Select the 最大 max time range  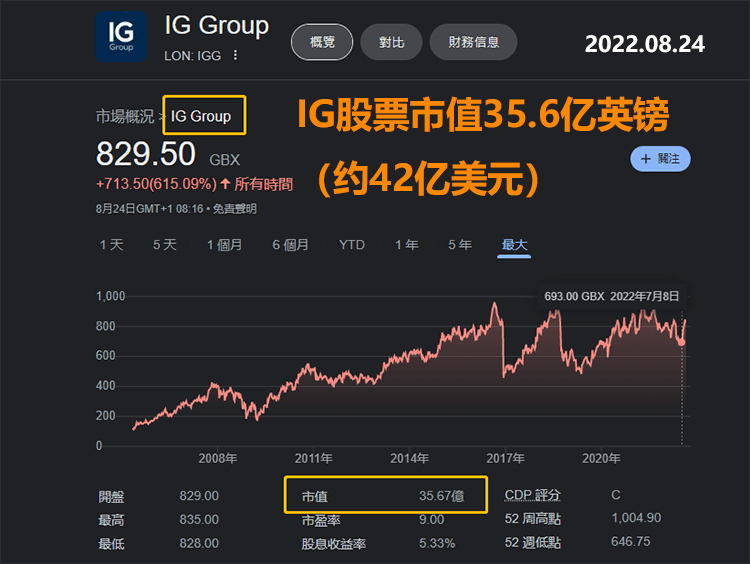[514, 245]
